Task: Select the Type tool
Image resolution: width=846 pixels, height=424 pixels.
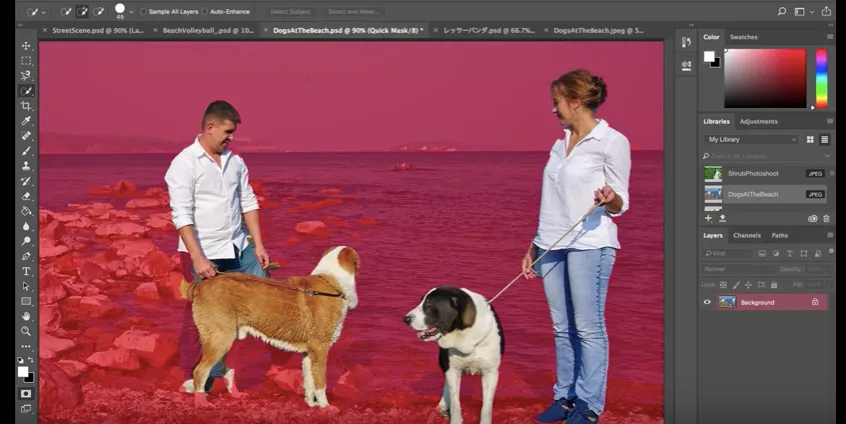Action: click(26, 271)
